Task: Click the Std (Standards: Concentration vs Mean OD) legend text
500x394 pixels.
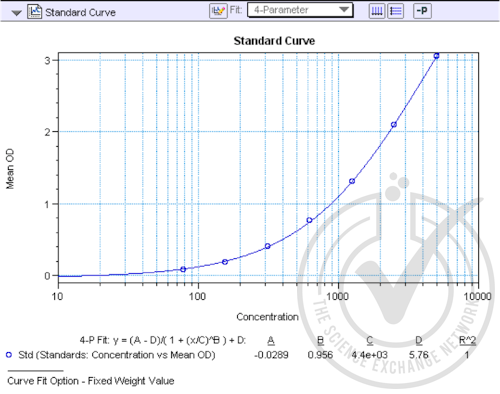Action: (117, 355)
